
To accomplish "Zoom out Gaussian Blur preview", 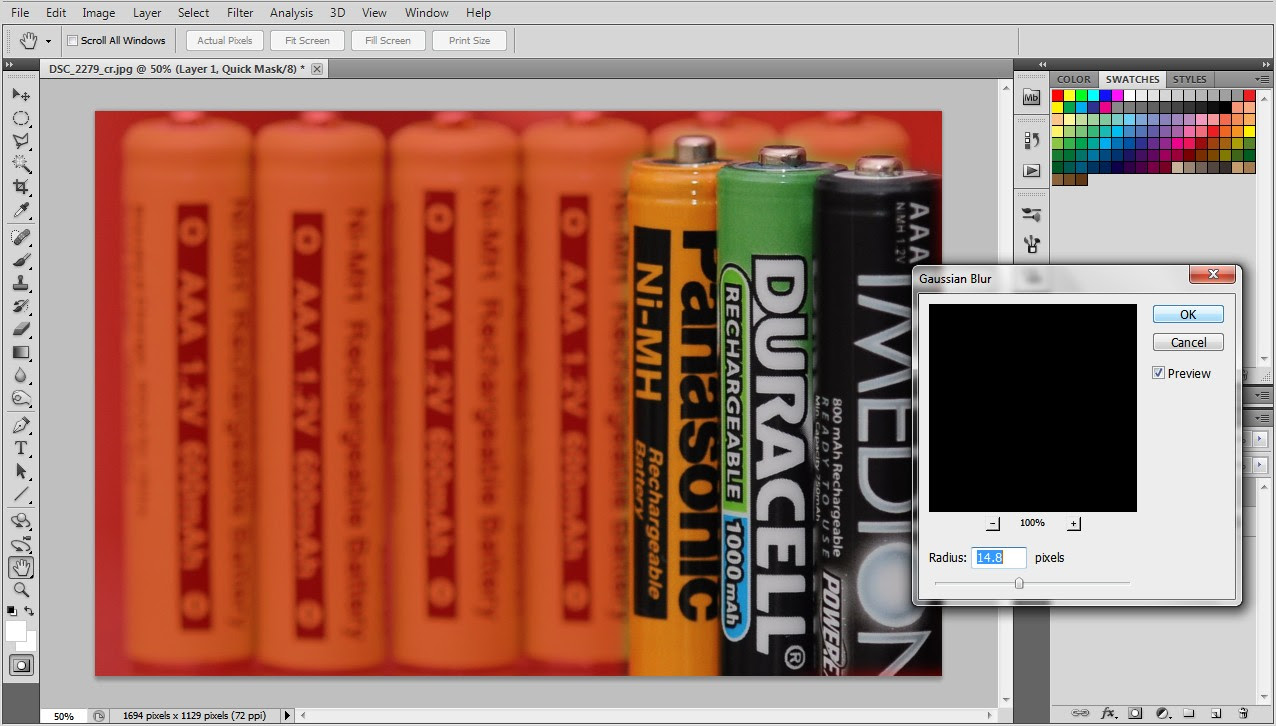I will 993,523.
